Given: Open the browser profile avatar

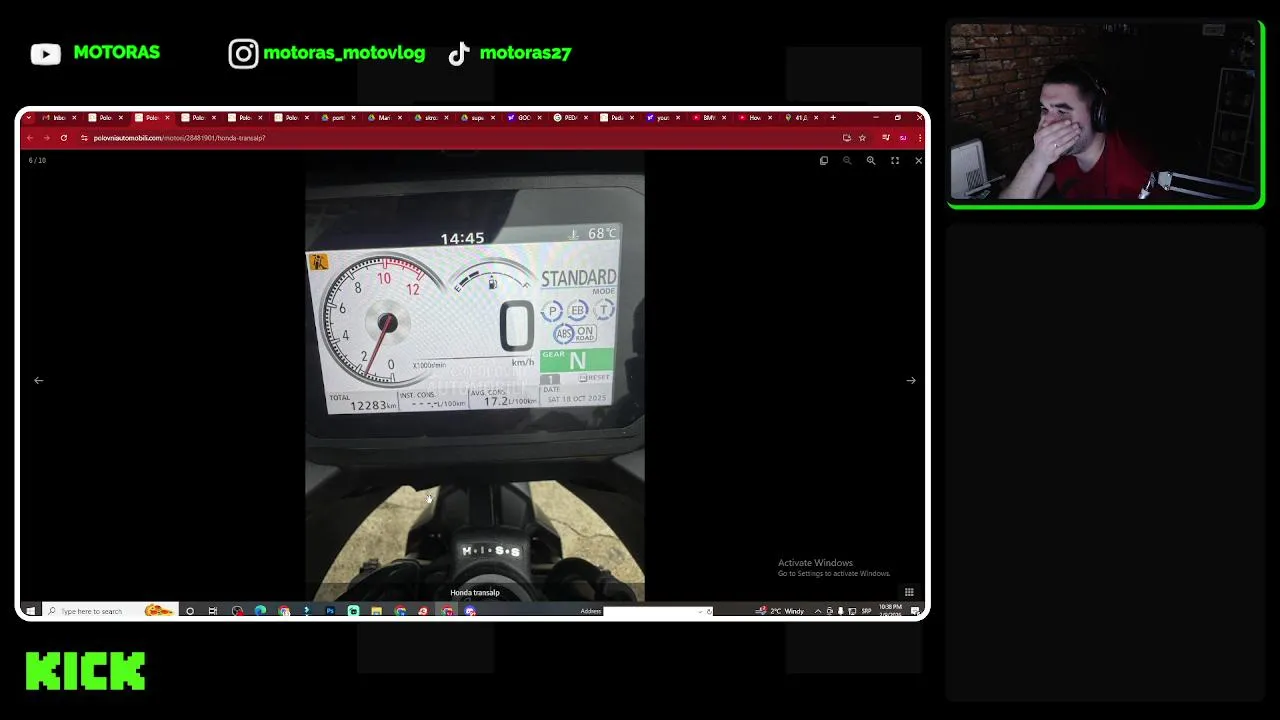Looking at the screenshot, I should 902,138.
